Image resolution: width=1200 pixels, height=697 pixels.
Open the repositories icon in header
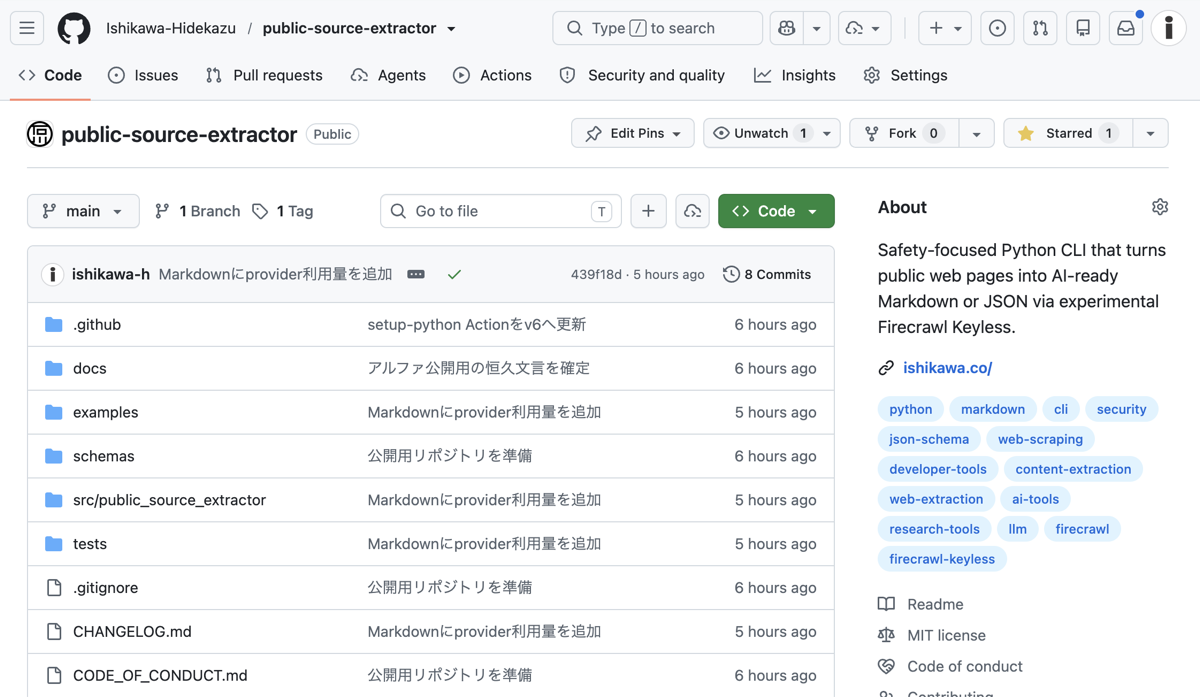coord(1083,28)
